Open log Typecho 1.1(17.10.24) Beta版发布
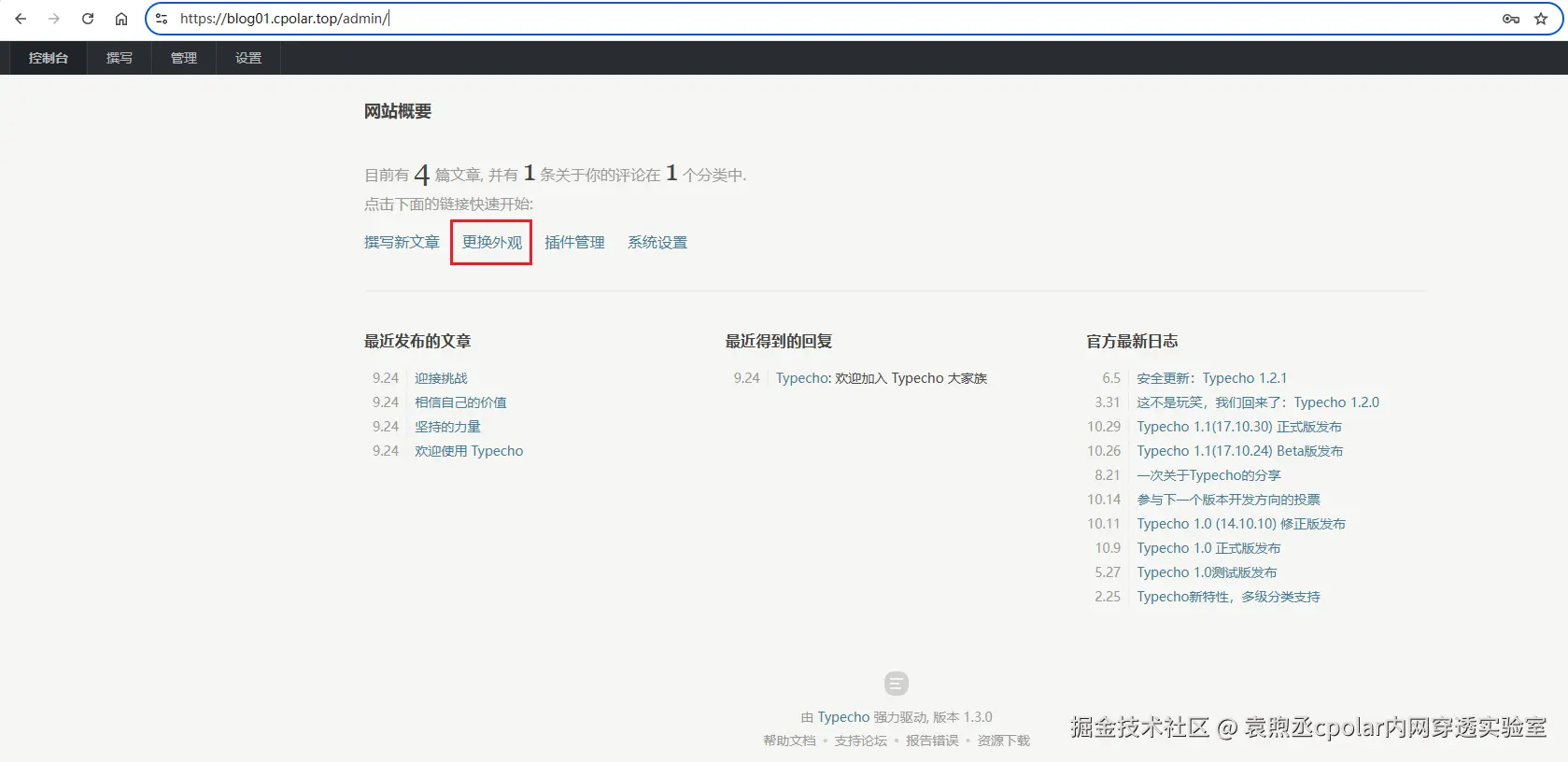 pyautogui.click(x=1240, y=451)
